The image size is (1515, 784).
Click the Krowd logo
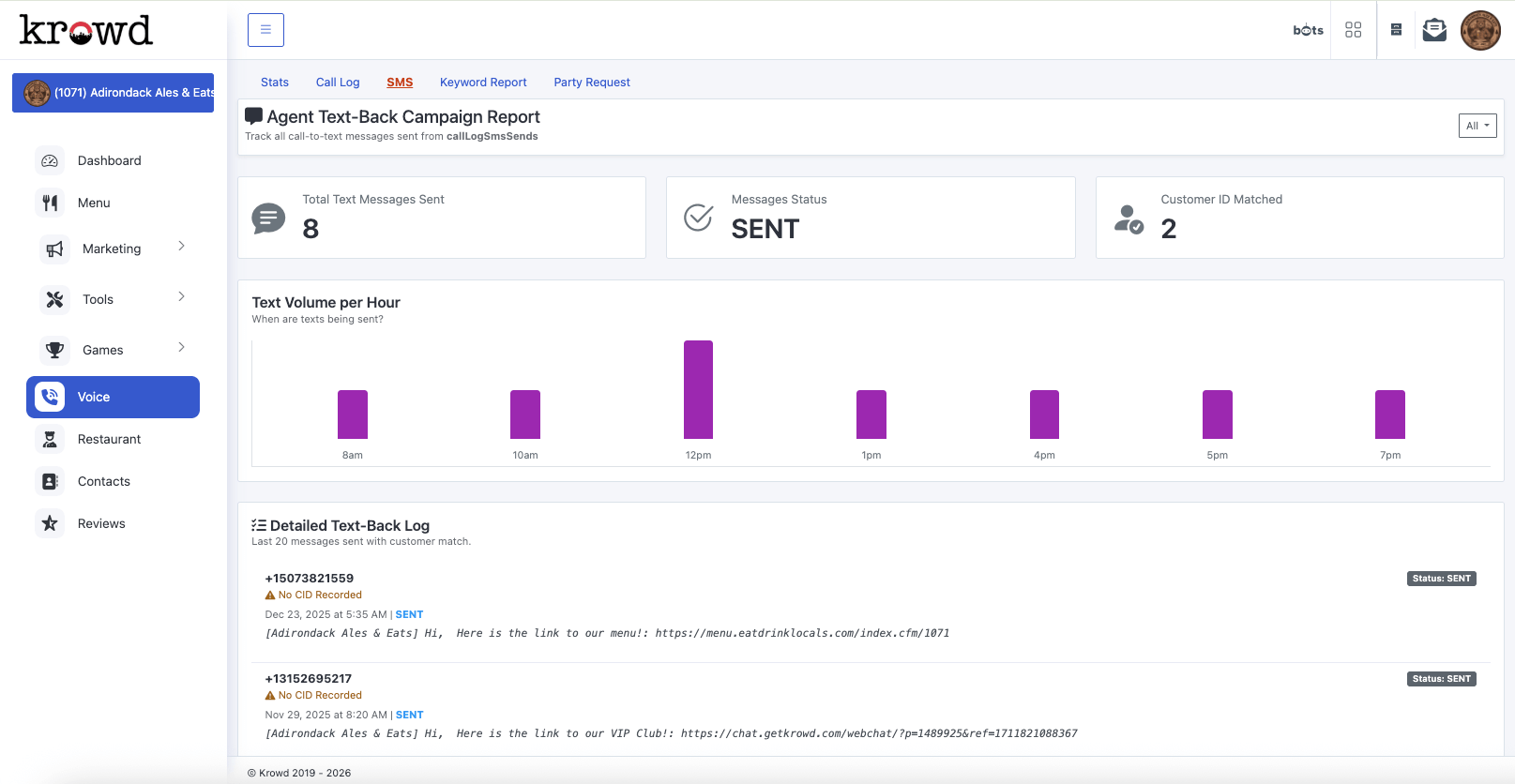[85, 30]
